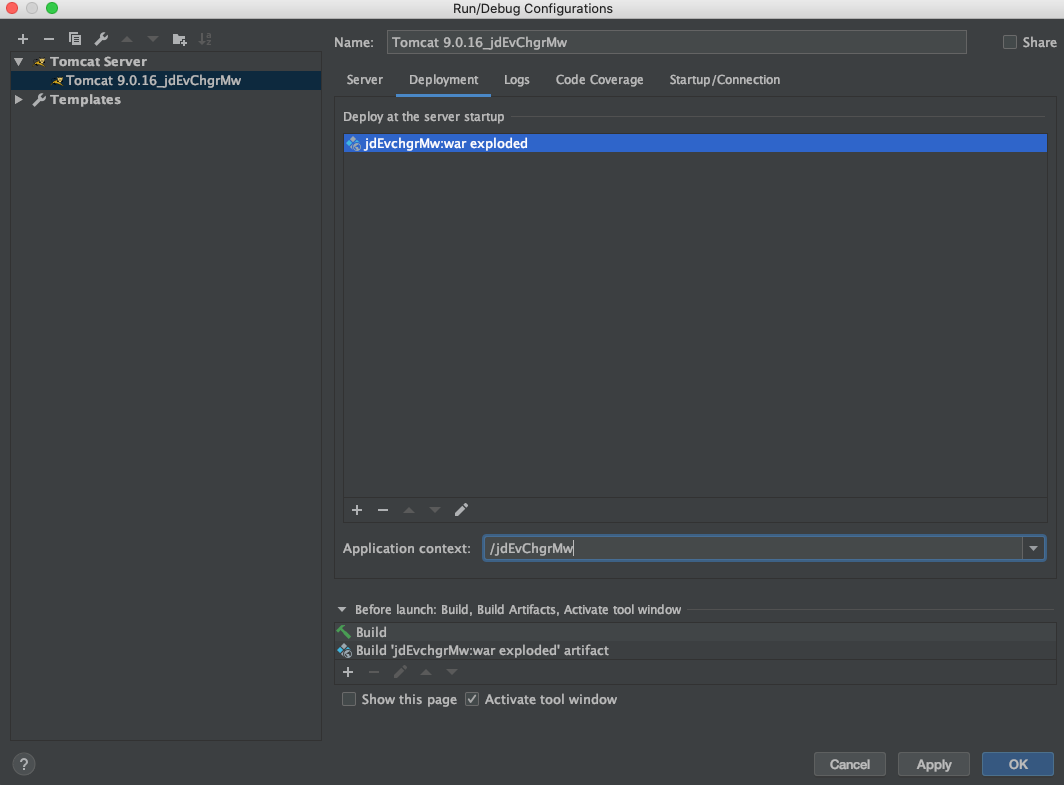Image resolution: width=1064 pixels, height=785 pixels.
Task: Collapse the Before launch section
Action: coord(342,609)
